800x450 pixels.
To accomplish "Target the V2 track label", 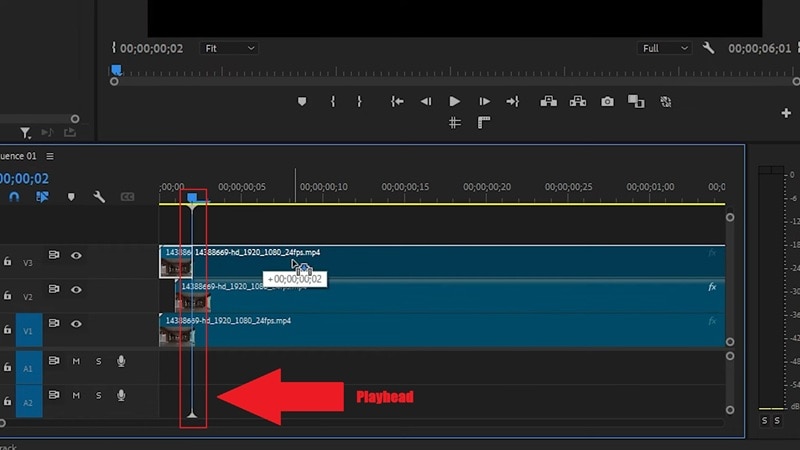I will coord(28,296).
